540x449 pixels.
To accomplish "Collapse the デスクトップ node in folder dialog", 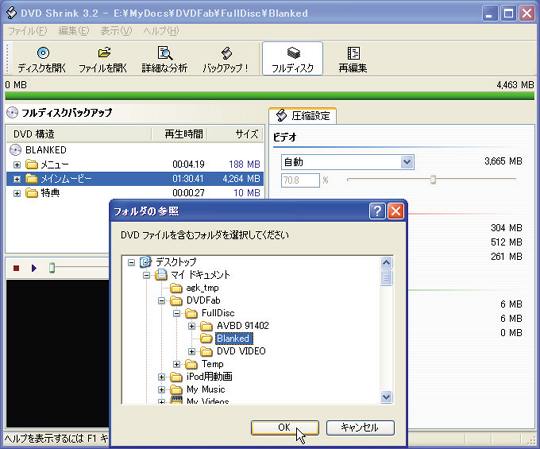I will pos(131,263).
